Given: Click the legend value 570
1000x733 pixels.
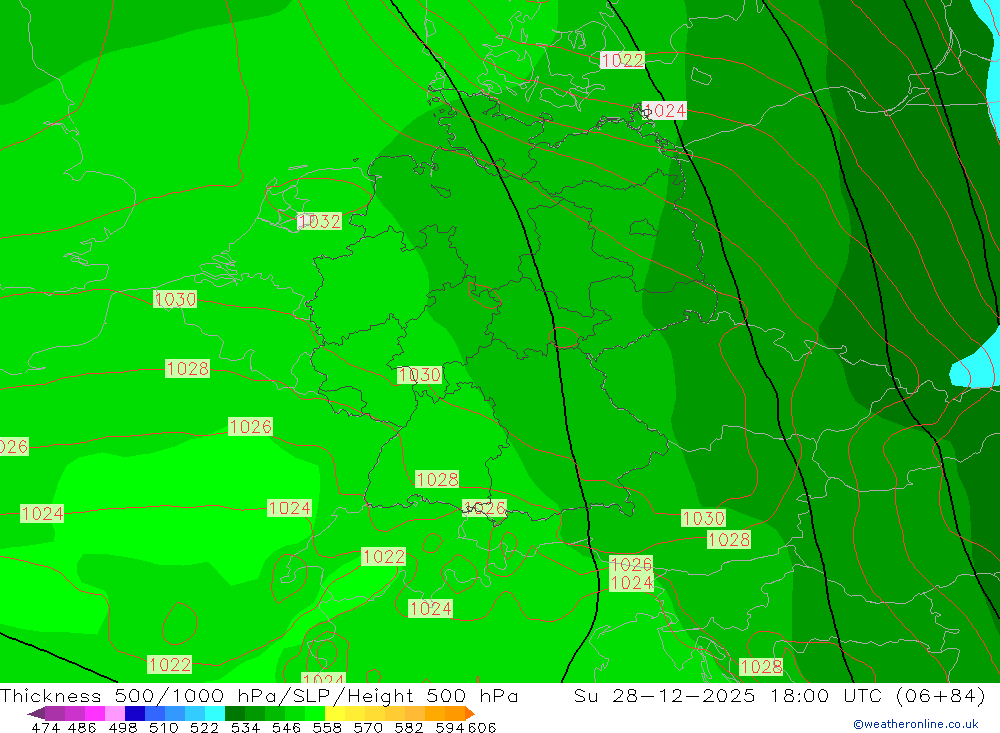Looking at the screenshot, I should pos(367,728).
